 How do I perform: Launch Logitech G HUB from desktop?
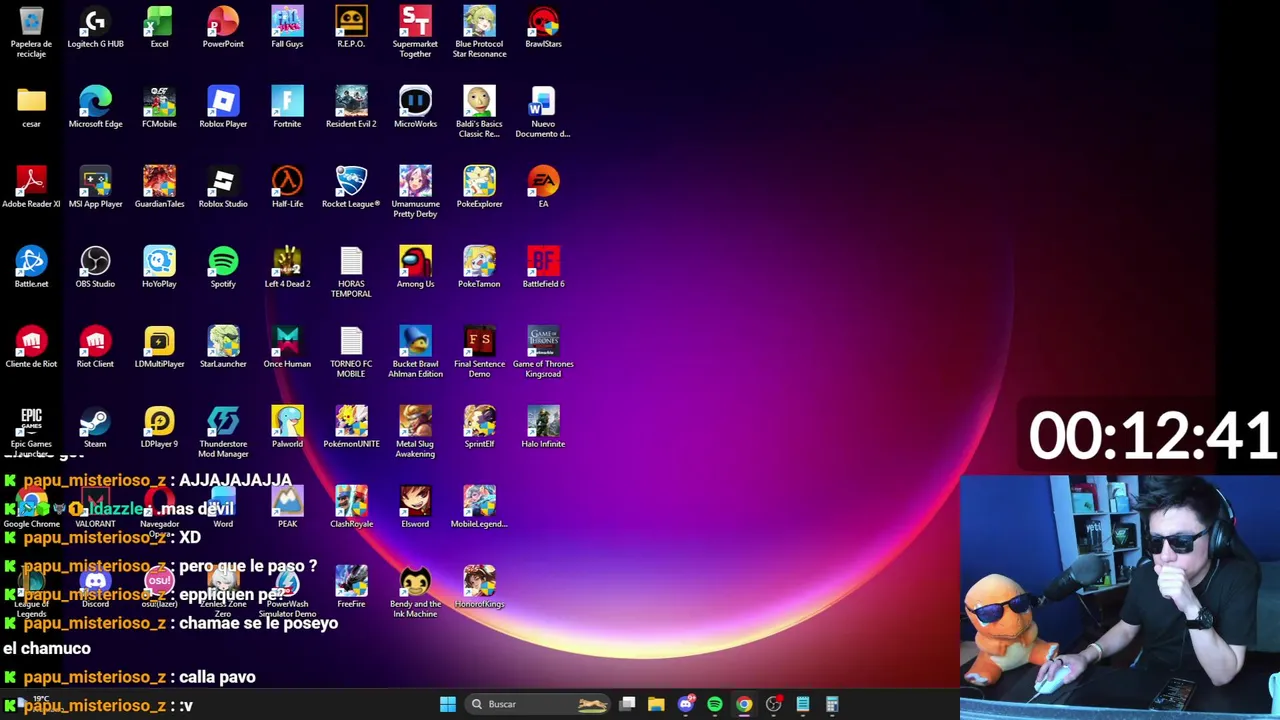[95, 28]
